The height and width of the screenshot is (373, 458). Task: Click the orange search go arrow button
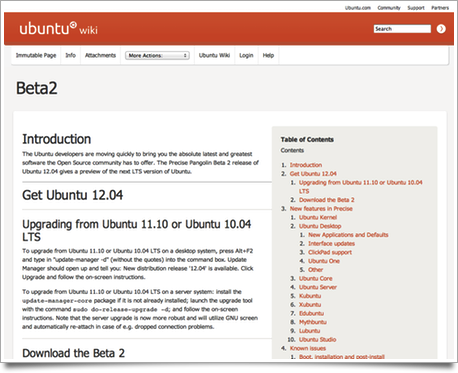click(441, 29)
